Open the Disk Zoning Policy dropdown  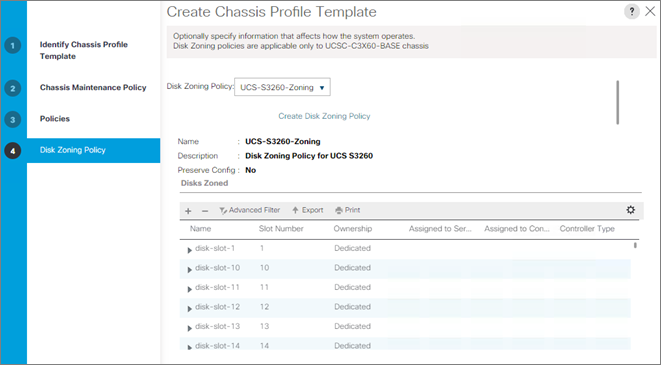coord(282,87)
